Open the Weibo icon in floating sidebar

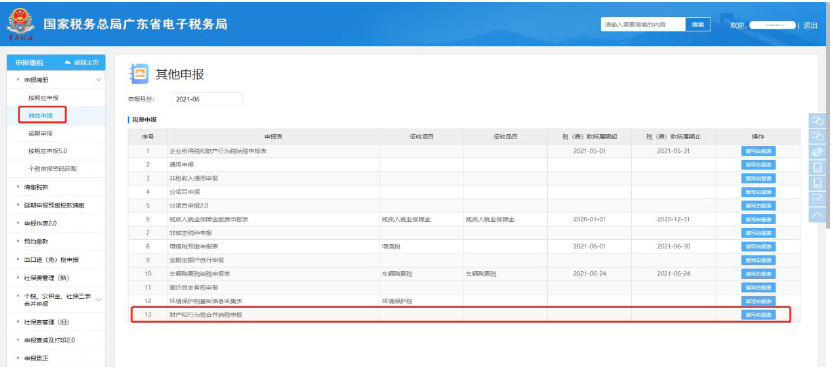(x=818, y=152)
